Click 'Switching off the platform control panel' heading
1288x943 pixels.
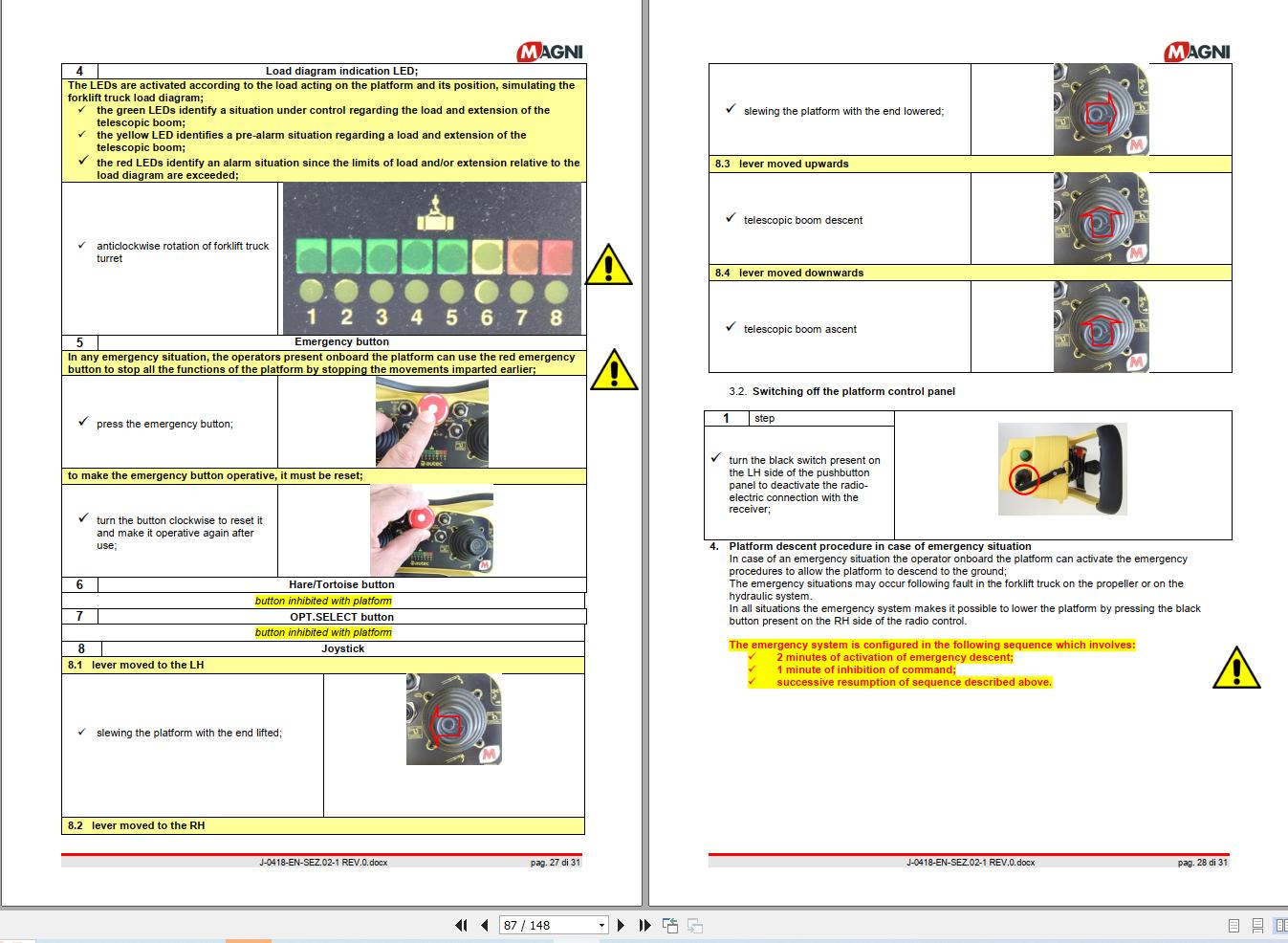pos(853,391)
